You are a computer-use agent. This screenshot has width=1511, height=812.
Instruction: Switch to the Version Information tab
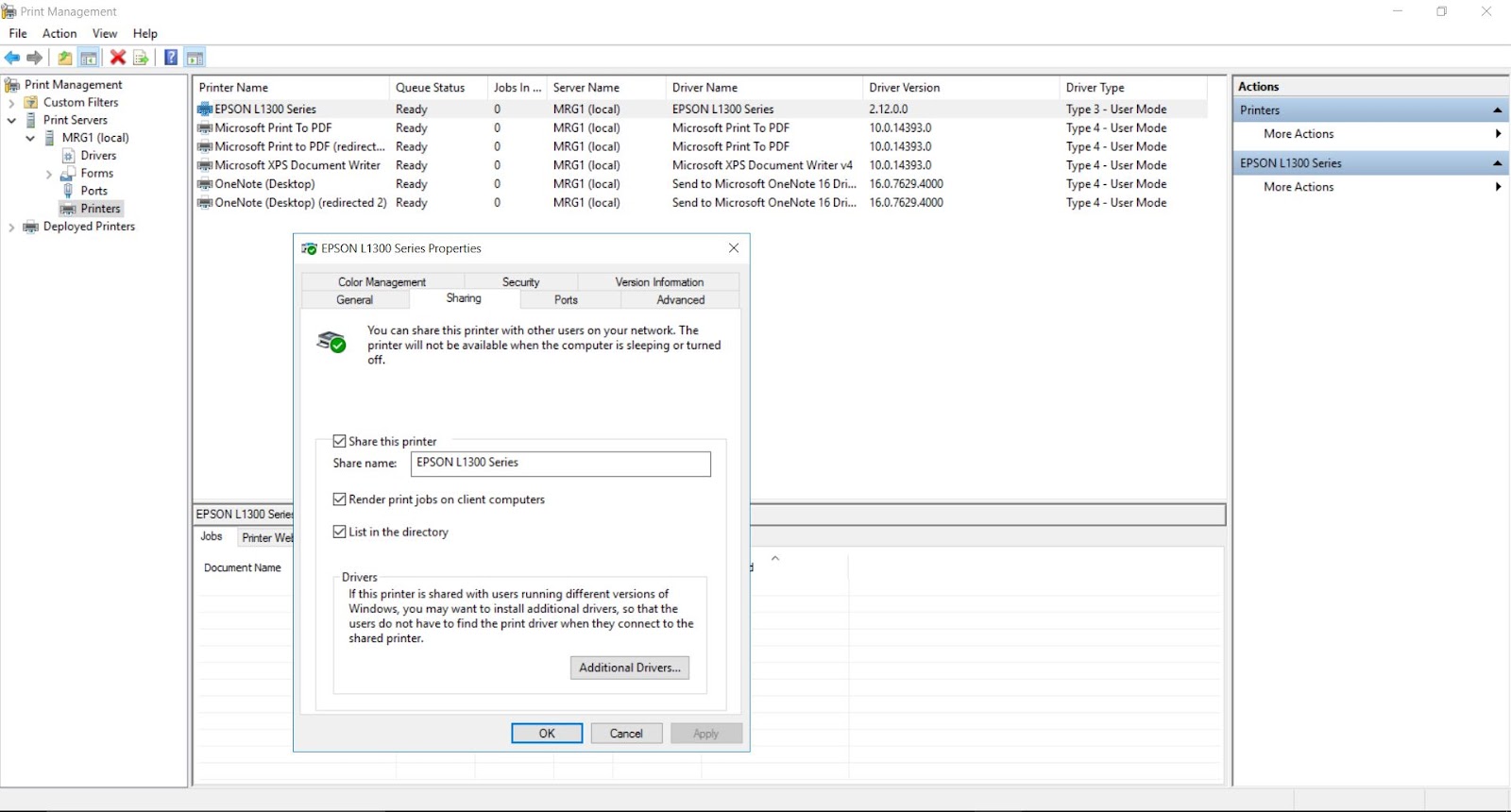tap(659, 282)
